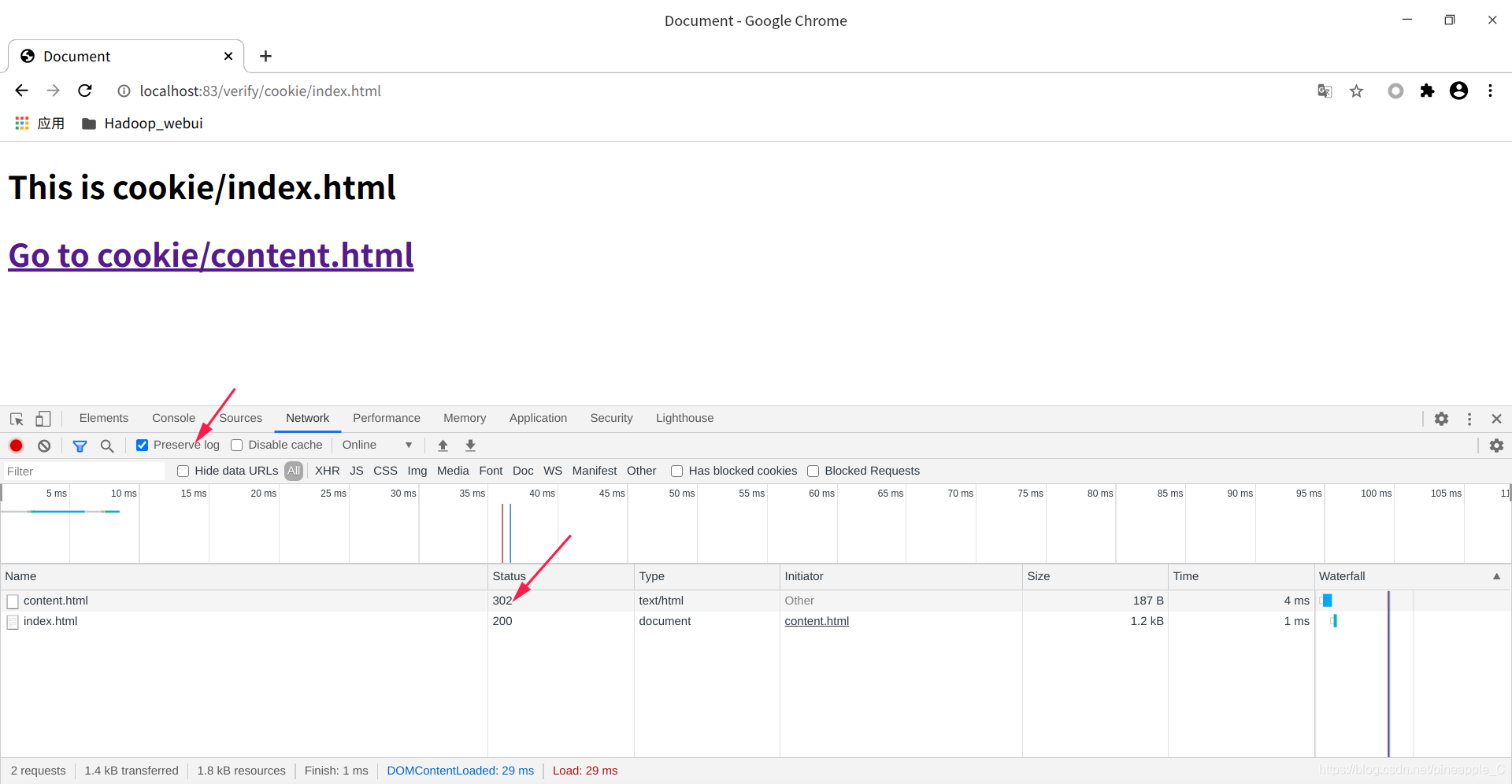Open network search magnifier
This screenshot has height=784, width=1512.
tap(107, 446)
